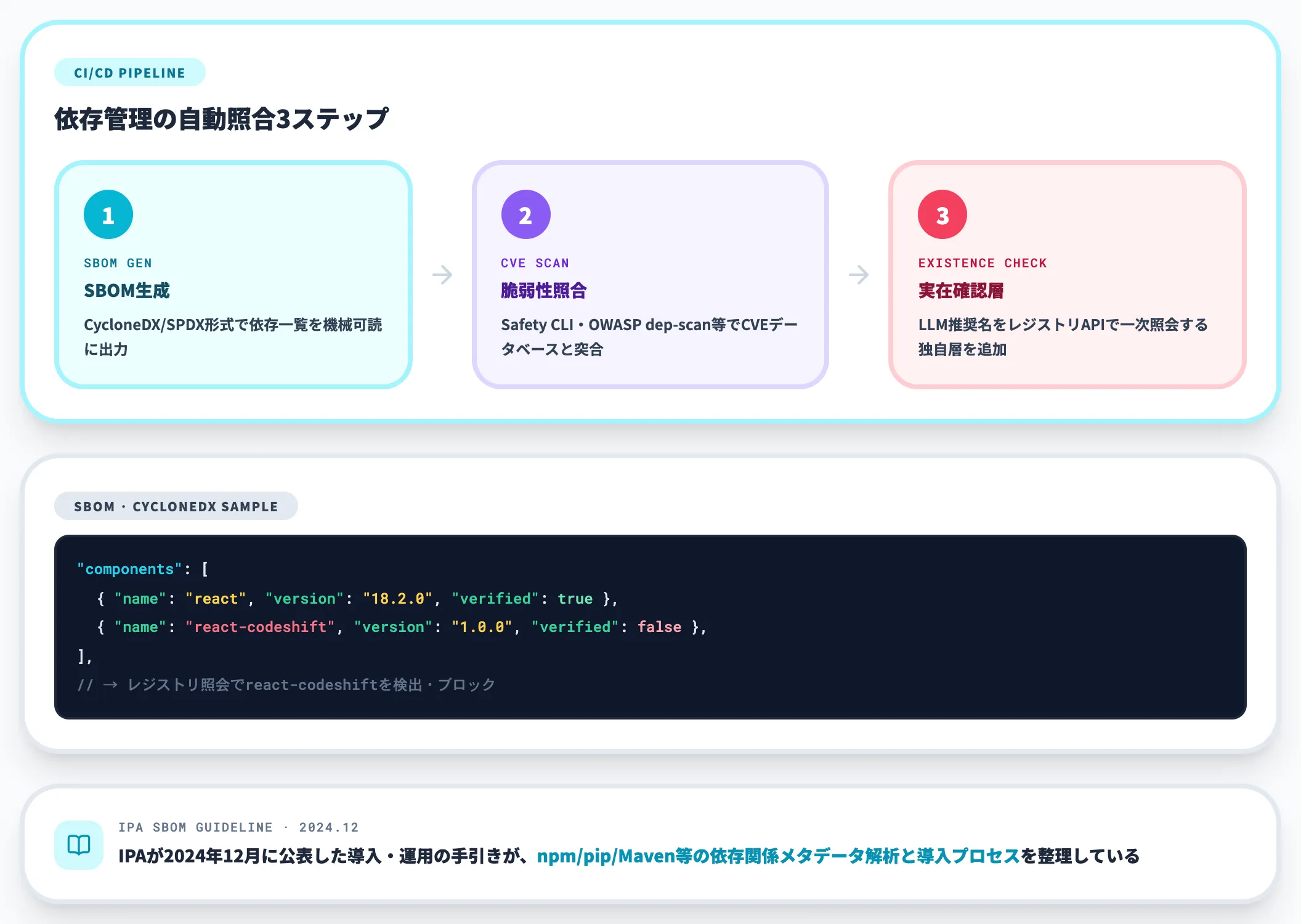Click the SBOM · CYCLONEDX SAMPLE tag
The image size is (1301, 924).
[176, 506]
